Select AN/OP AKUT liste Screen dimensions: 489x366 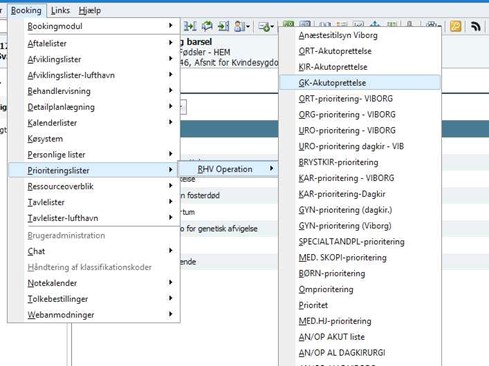360,337
